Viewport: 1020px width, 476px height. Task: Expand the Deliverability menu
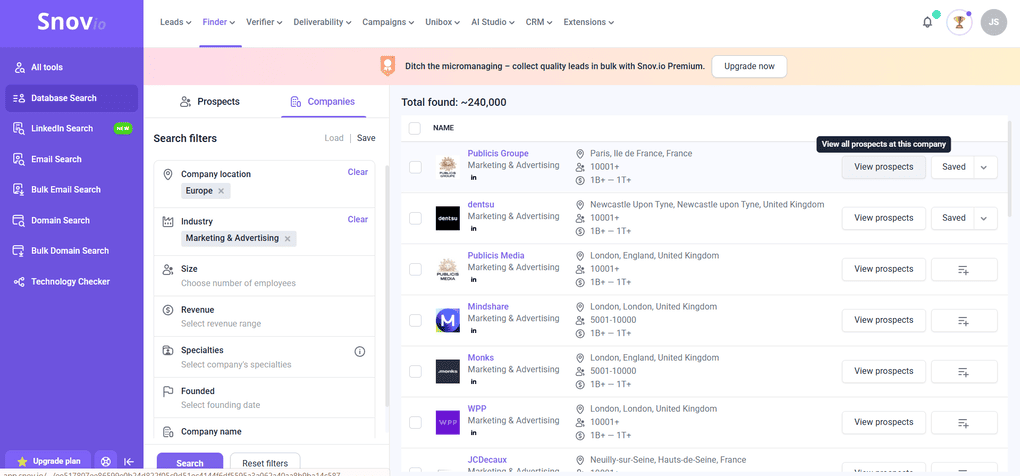pyautogui.click(x=322, y=22)
